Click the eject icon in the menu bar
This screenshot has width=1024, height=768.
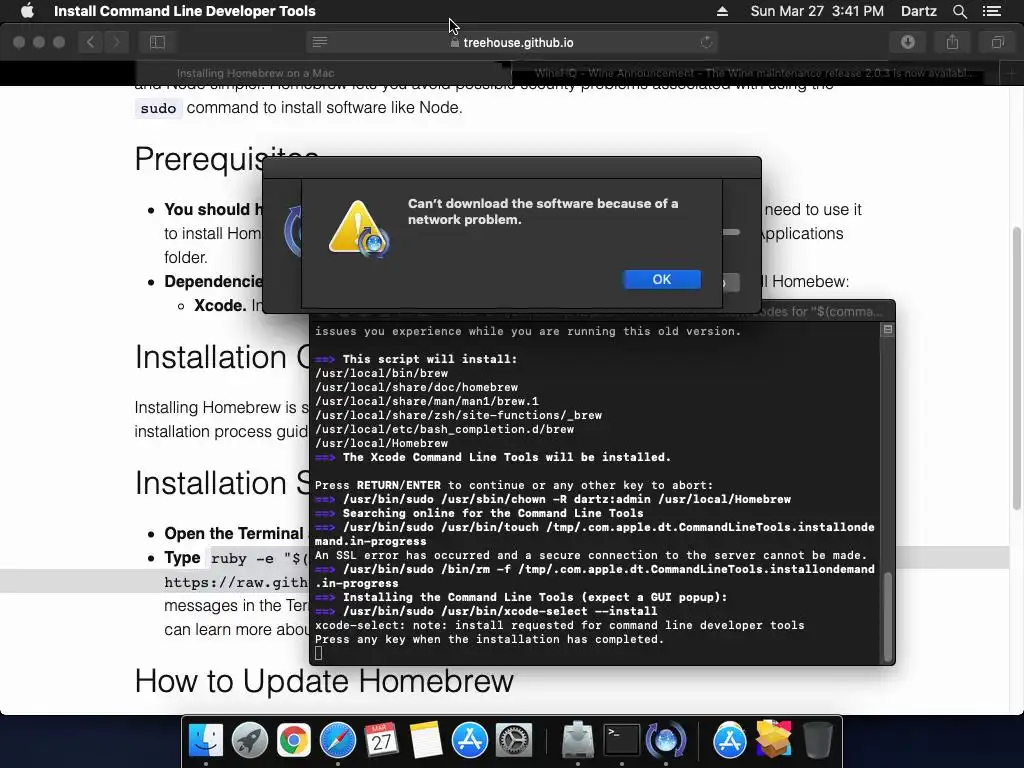coord(722,11)
